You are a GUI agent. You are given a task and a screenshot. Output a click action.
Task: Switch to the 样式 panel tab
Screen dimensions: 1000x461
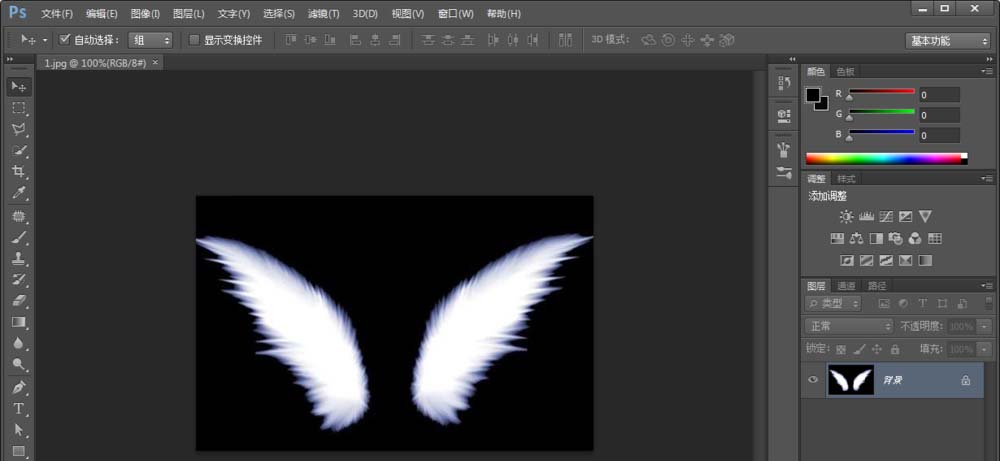click(846, 178)
